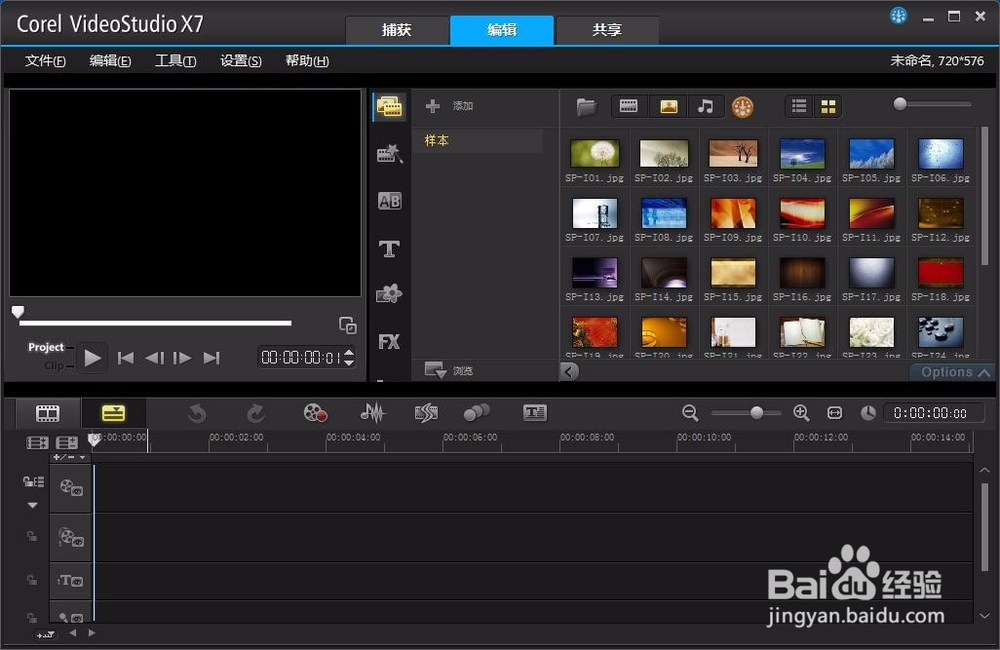
Task: Click the import media folder icon
Action: click(x=586, y=107)
